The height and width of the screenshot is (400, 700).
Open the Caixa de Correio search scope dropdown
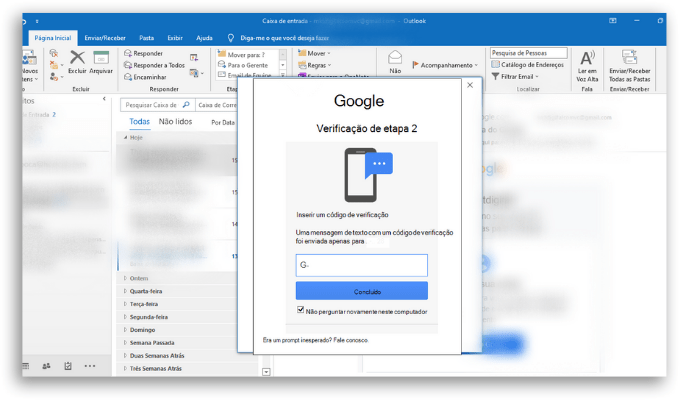point(217,105)
